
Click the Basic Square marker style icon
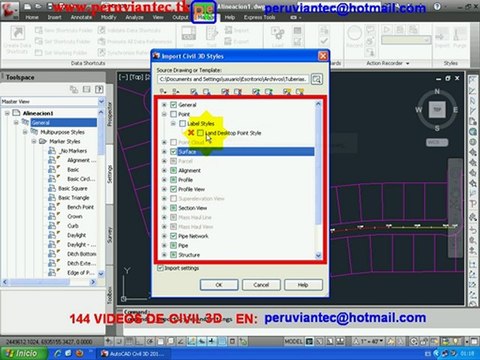pos(52,188)
